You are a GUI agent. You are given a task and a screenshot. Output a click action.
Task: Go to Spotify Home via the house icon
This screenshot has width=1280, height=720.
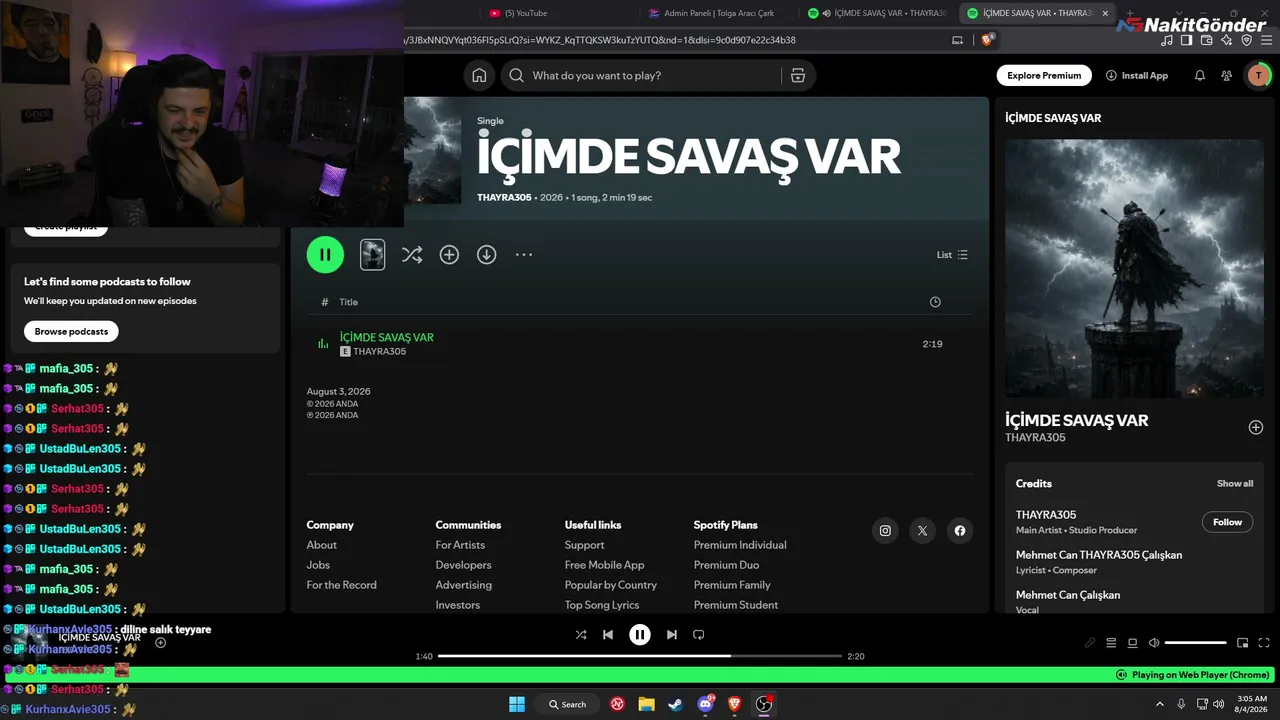click(x=479, y=75)
